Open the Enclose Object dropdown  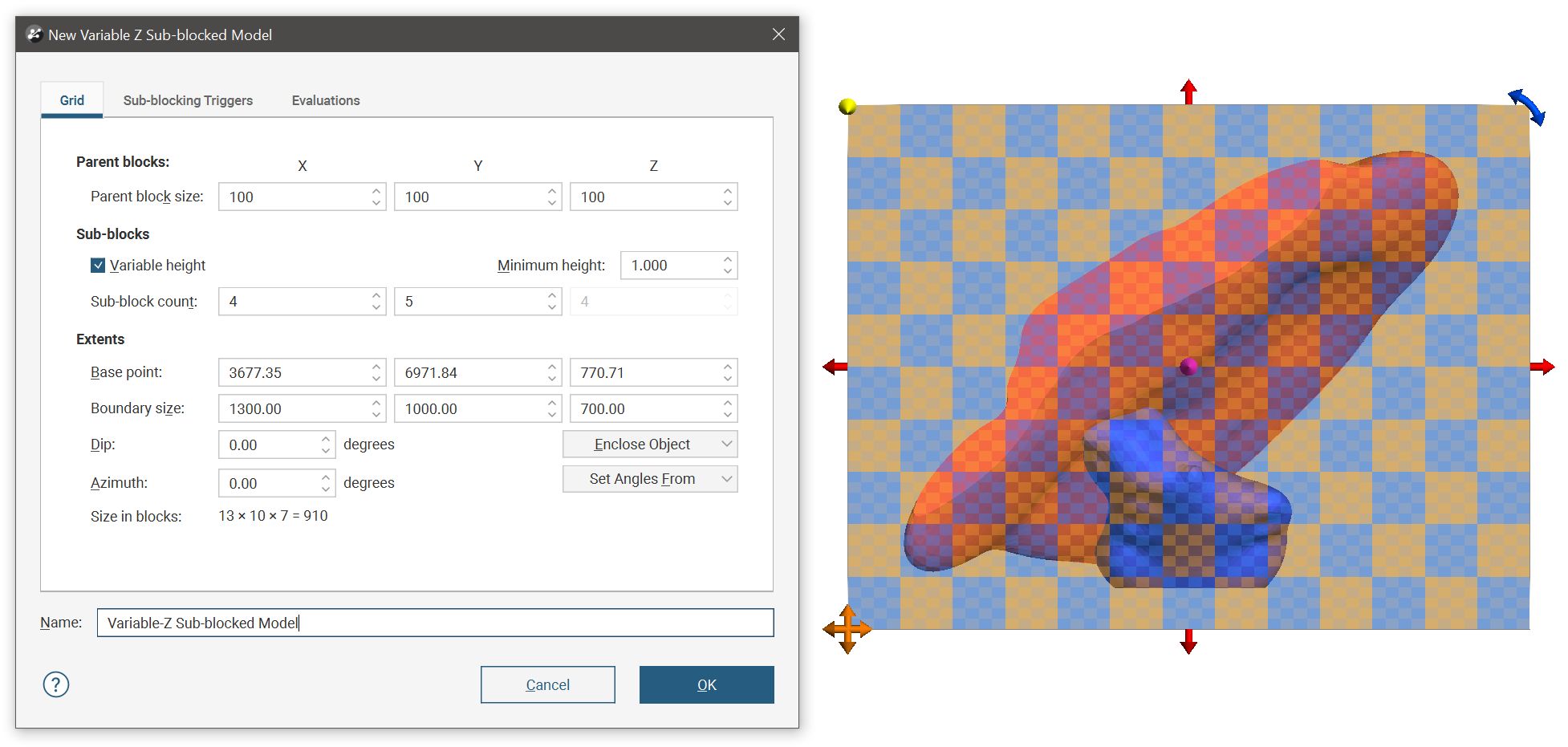649,445
